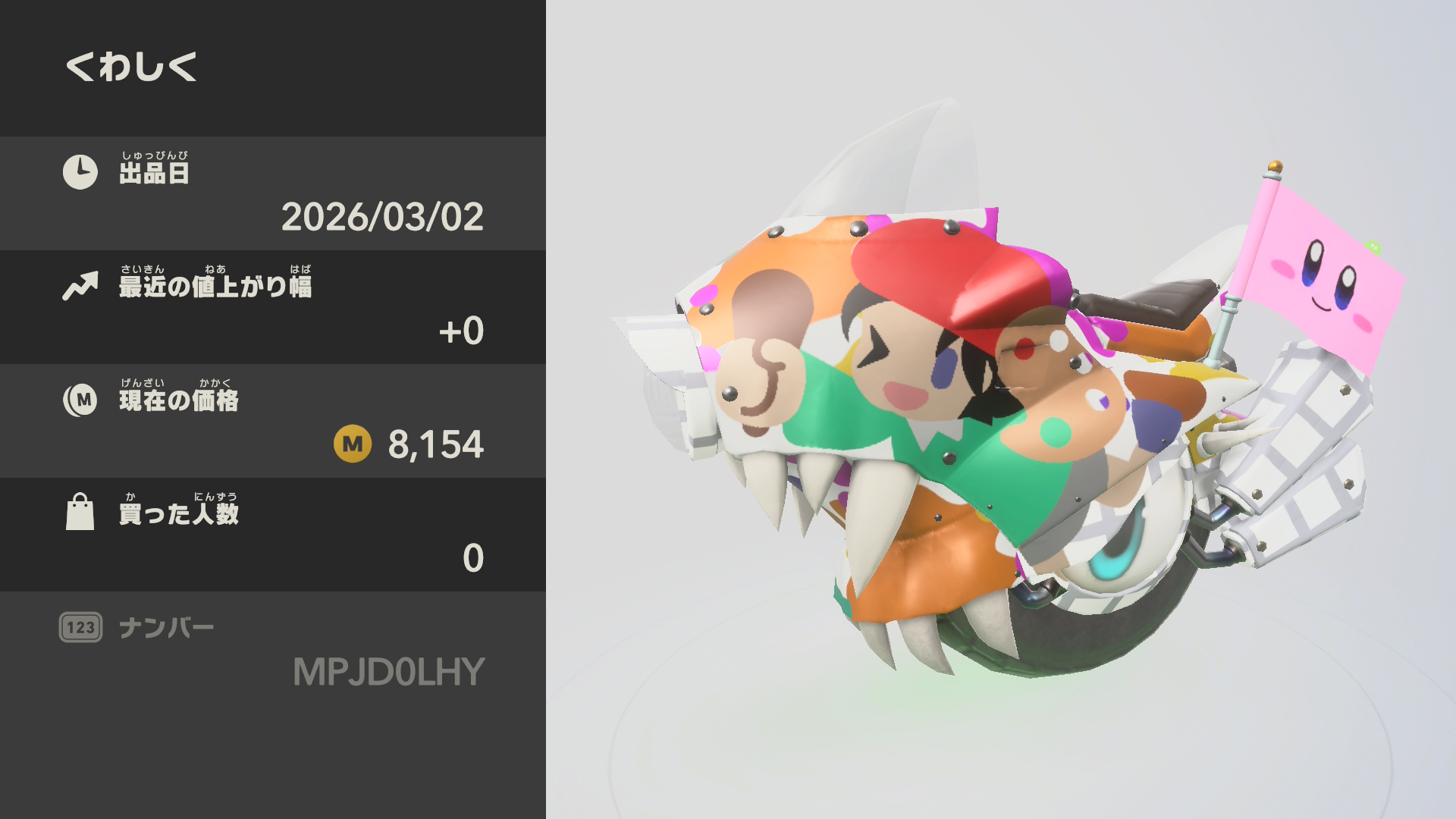Click the 123 number badge icon
Image resolution: width=1456 pixels, height=819 pixels.
click(x=80, y=627)
